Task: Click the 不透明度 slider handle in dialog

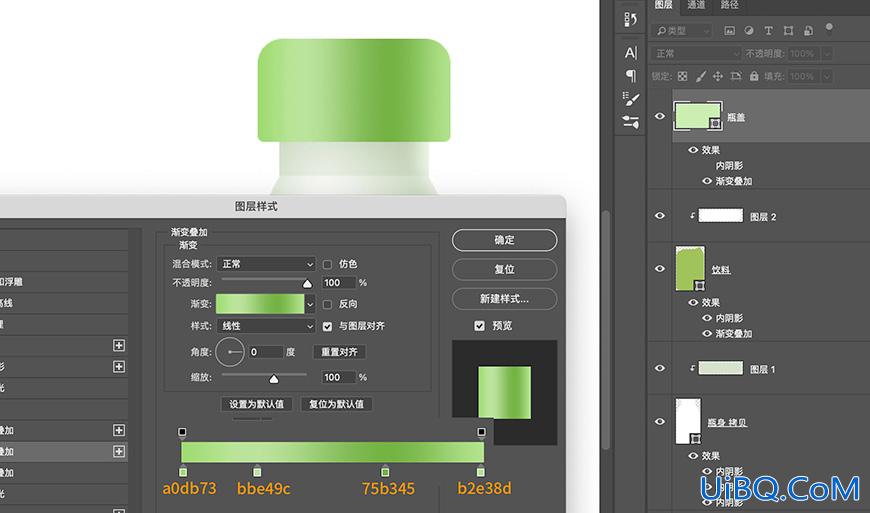Action: click(x=307, y=283)
